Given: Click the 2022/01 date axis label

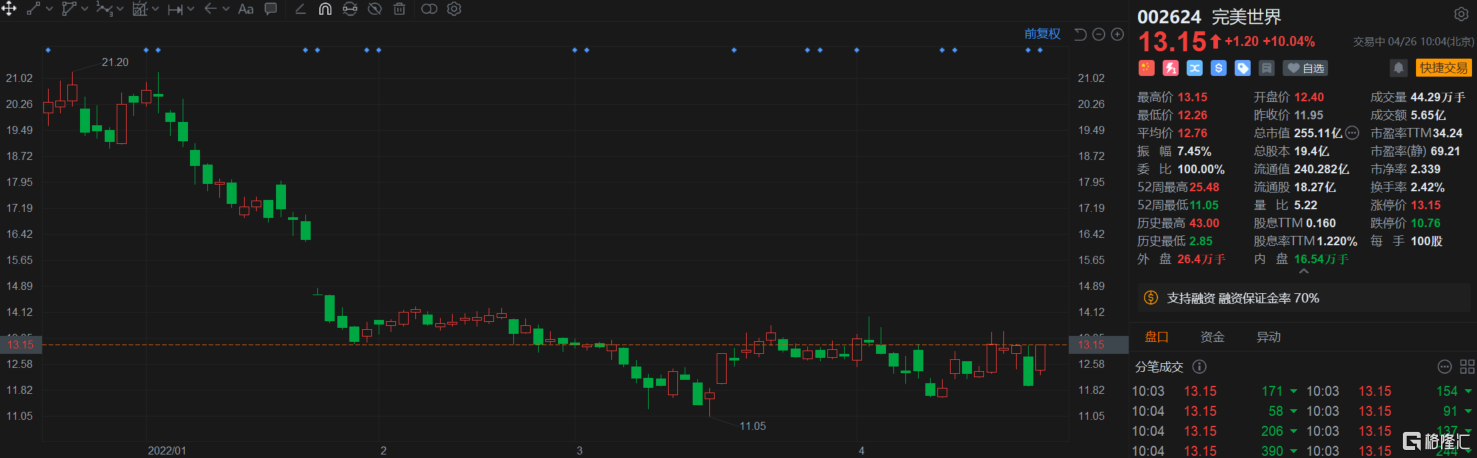Looking at the screenshot, I should 167,450.
